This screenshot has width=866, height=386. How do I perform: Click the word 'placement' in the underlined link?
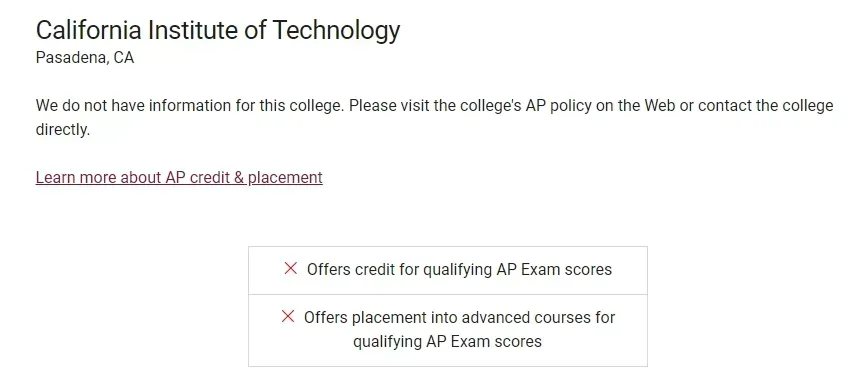[x=285, y=177]
